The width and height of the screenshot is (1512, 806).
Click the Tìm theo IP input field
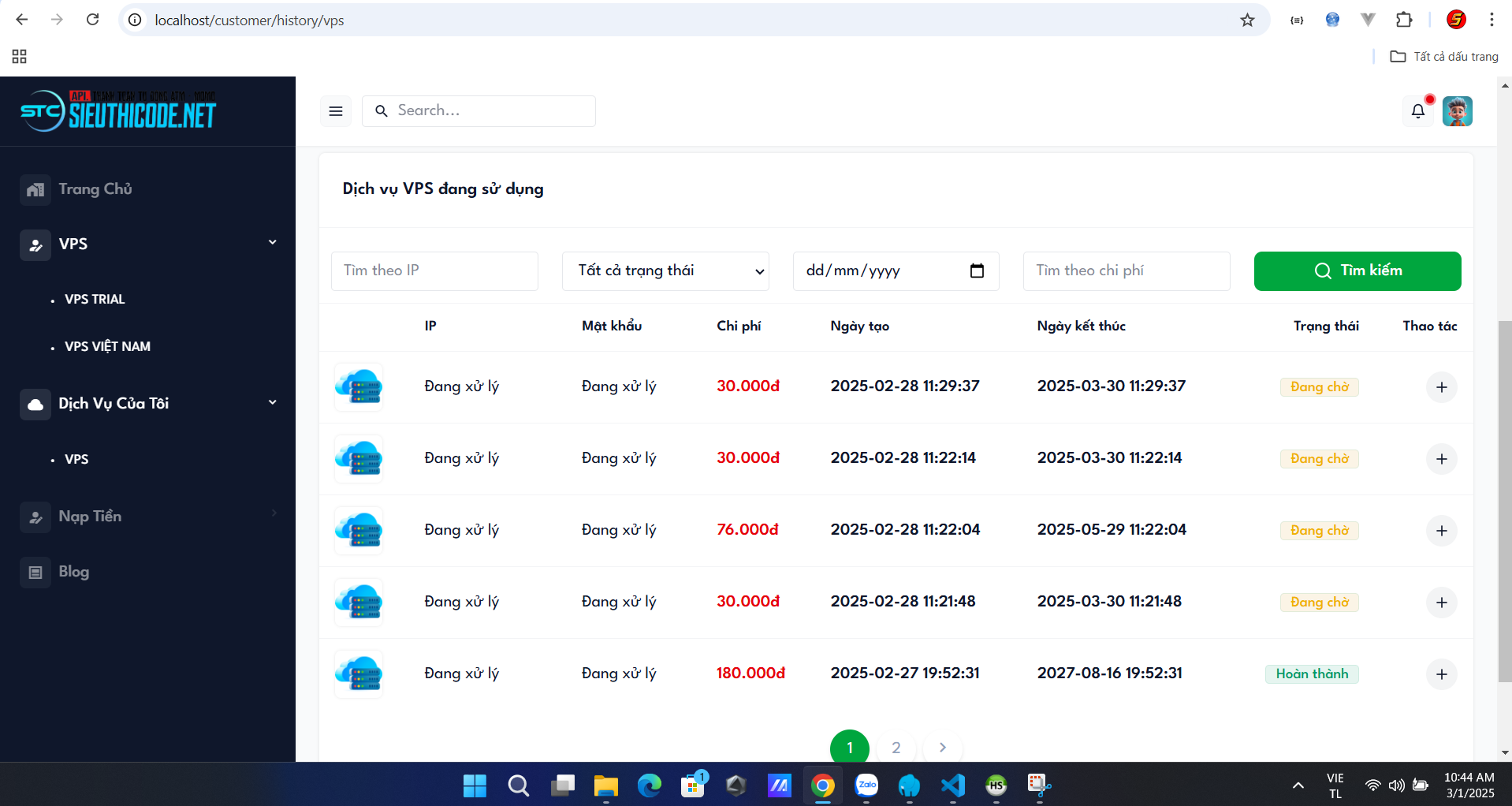[434, 271]
